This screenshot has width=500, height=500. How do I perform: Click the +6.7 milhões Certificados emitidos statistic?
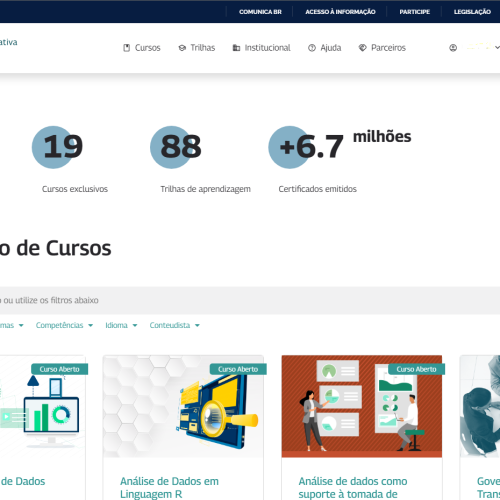coord(340,160)
